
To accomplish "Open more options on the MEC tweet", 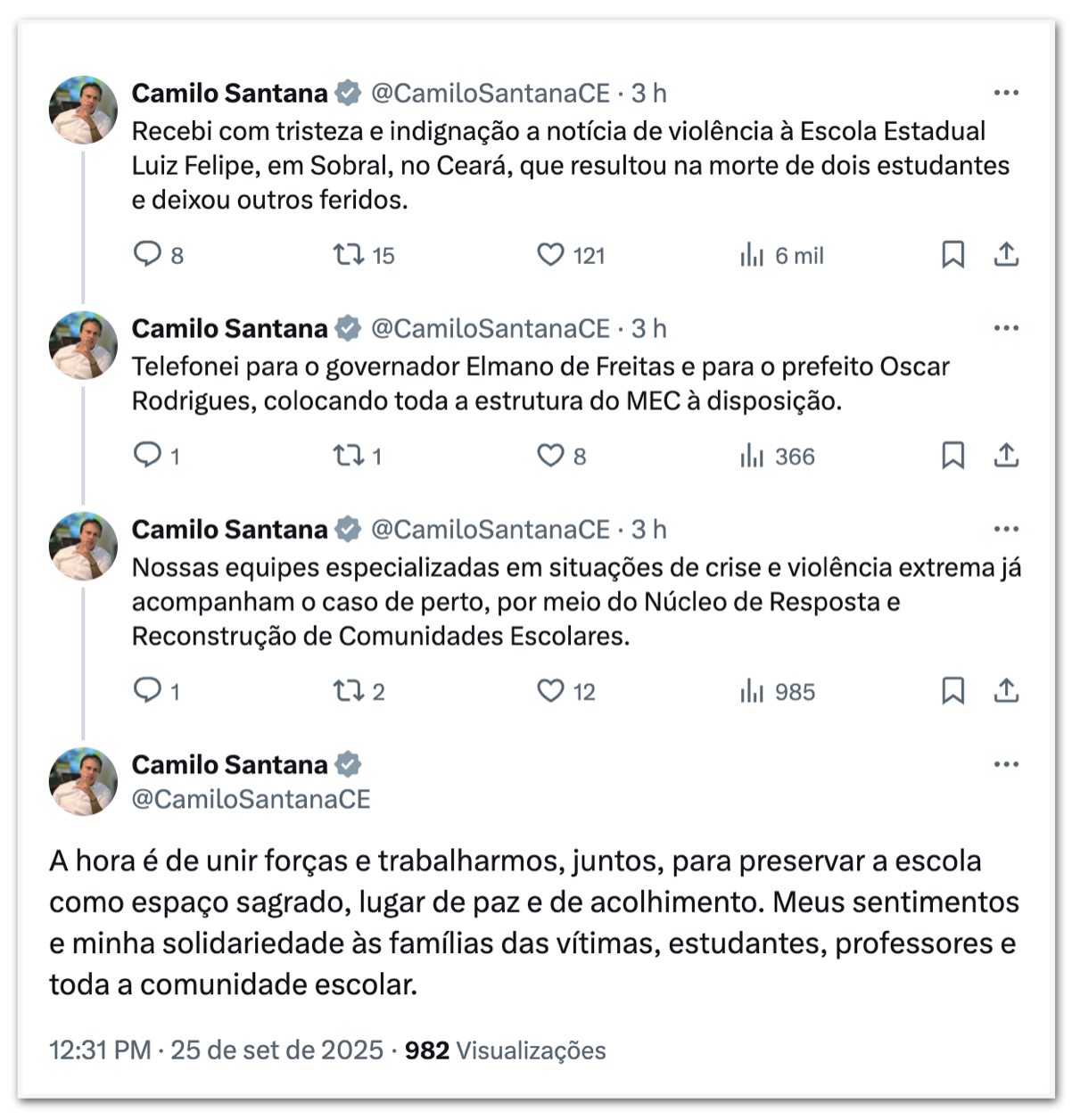I will point(1006,328).
